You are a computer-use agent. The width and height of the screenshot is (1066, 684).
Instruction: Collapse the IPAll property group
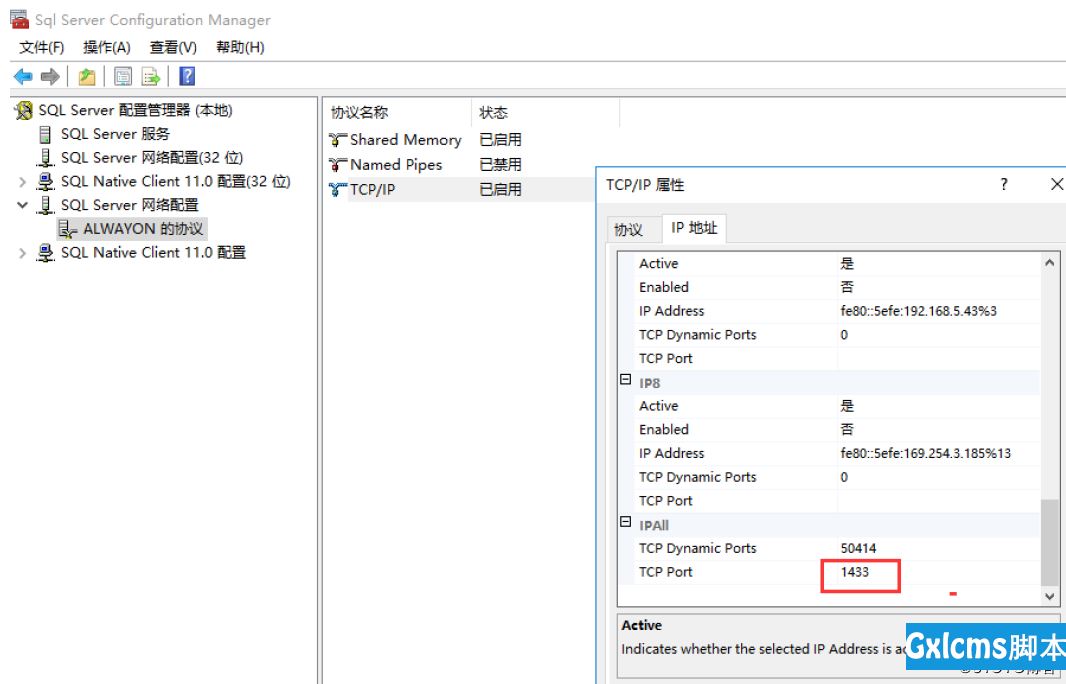(x=625, y=521)
